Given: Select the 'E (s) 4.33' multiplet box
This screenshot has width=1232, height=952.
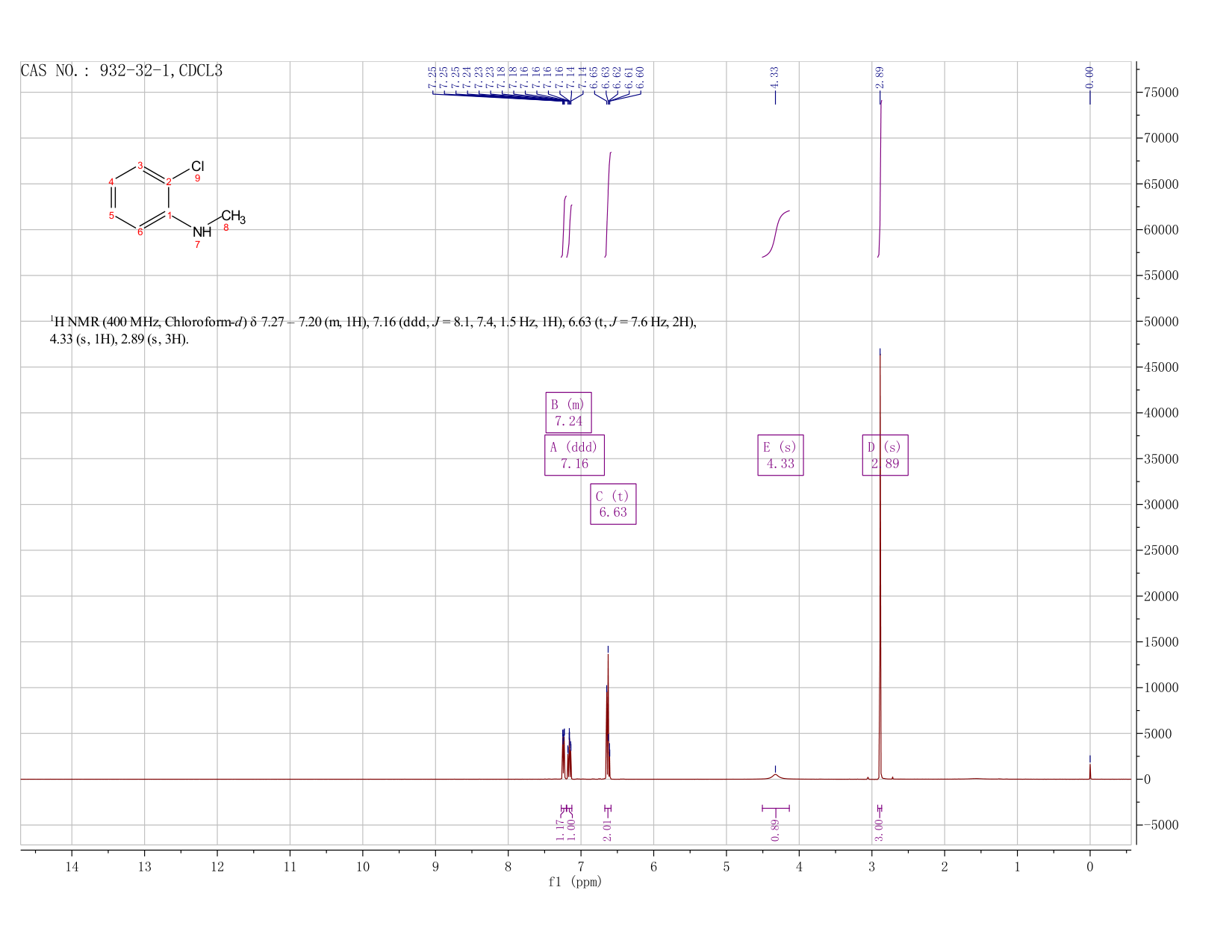Looking at the screenshot, I should click(x=780, y=455).
